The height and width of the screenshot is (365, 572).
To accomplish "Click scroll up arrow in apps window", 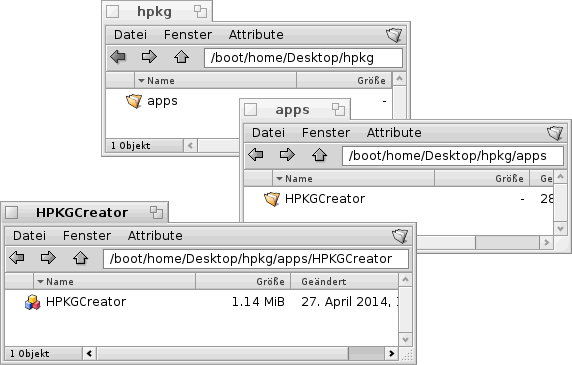I will pos(560,177).
